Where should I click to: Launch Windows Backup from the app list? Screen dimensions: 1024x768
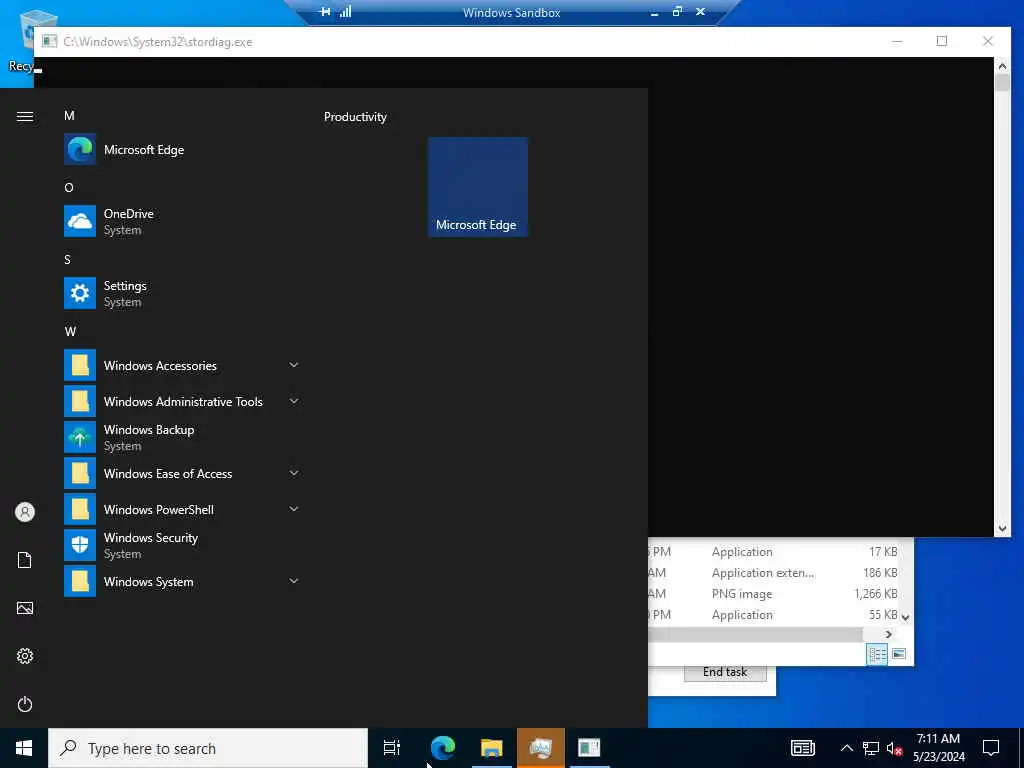(182, 438)
